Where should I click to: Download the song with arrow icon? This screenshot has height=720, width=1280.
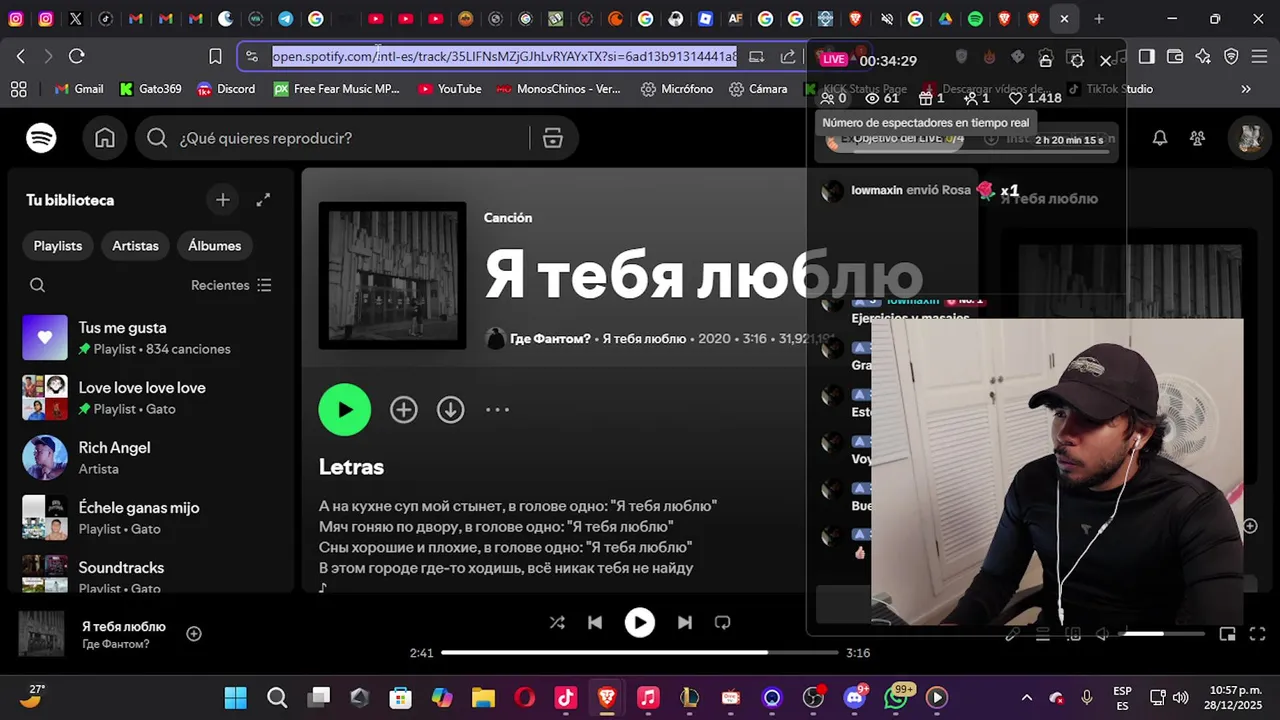tap(451, 409)
